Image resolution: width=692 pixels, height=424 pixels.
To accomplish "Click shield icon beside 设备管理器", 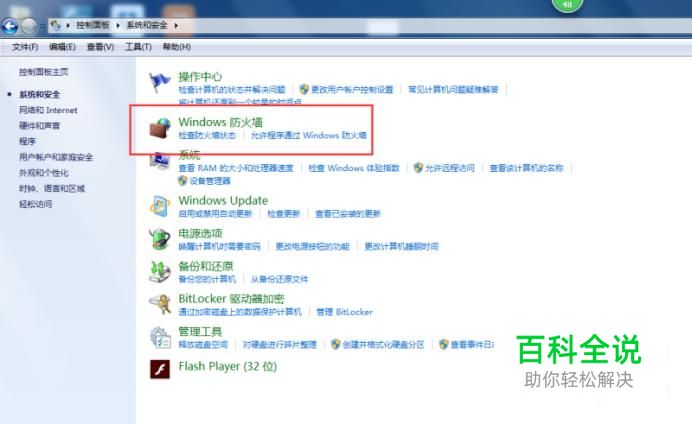I will pos(182,180).
